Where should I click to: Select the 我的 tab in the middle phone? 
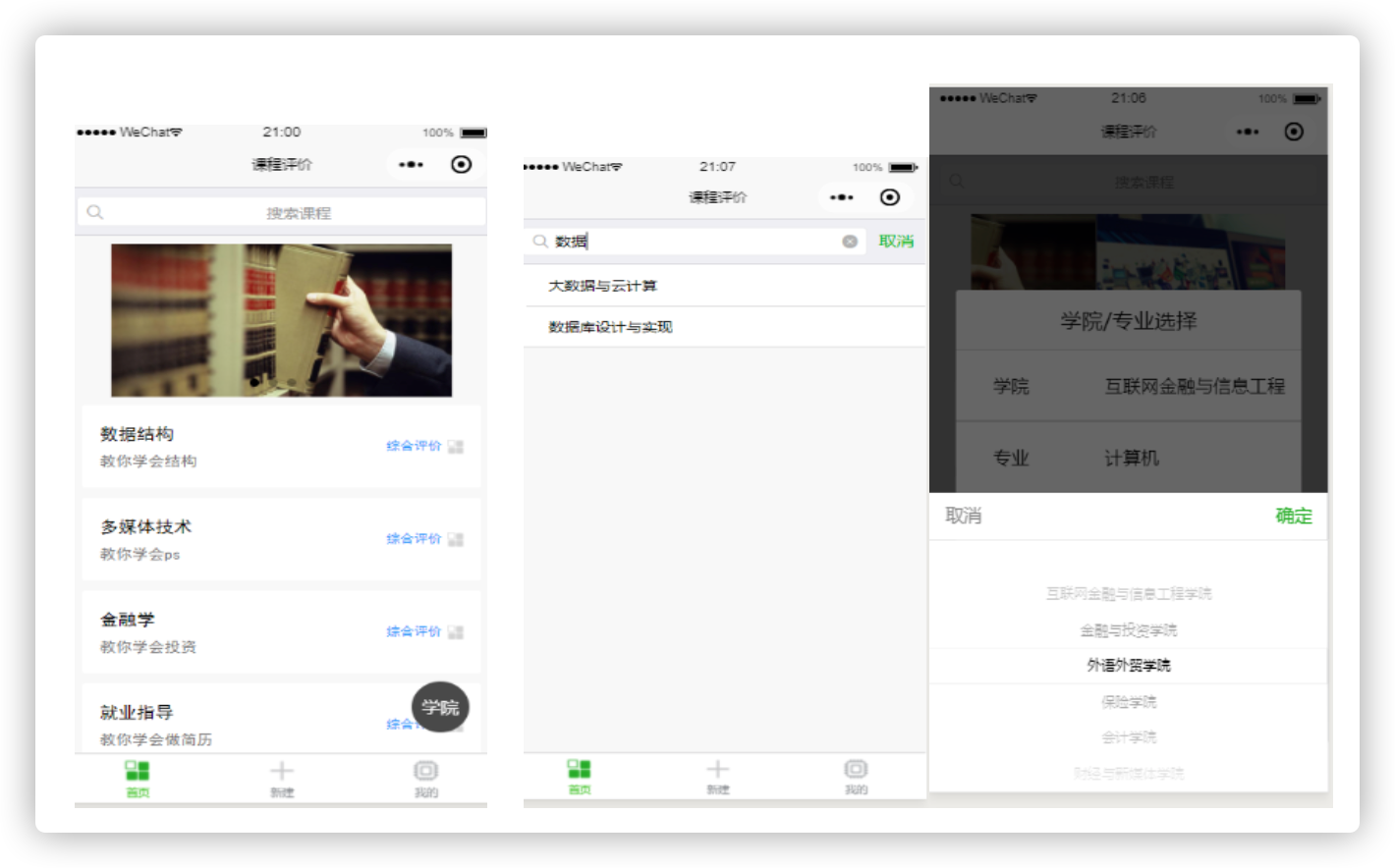(x=856, y=777)
